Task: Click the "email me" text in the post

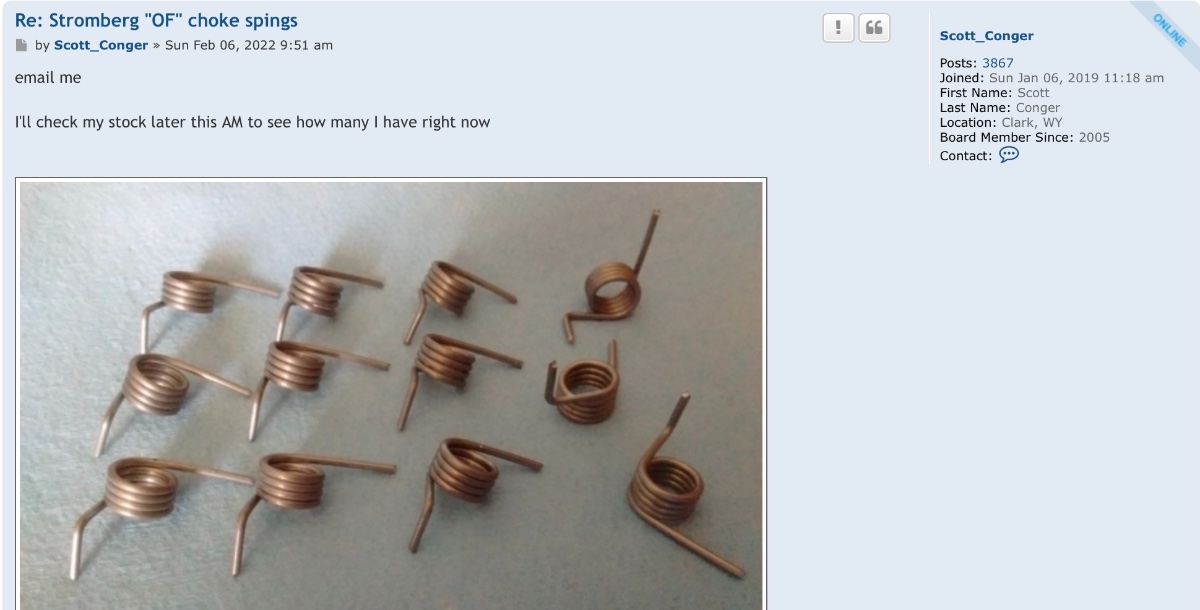Action: tap(48, 78)
